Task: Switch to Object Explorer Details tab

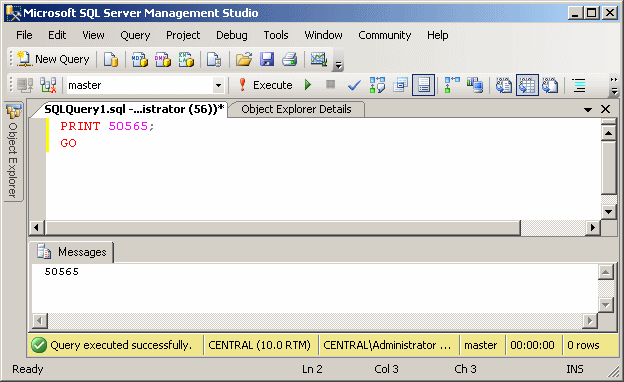Action: [296, 109]
